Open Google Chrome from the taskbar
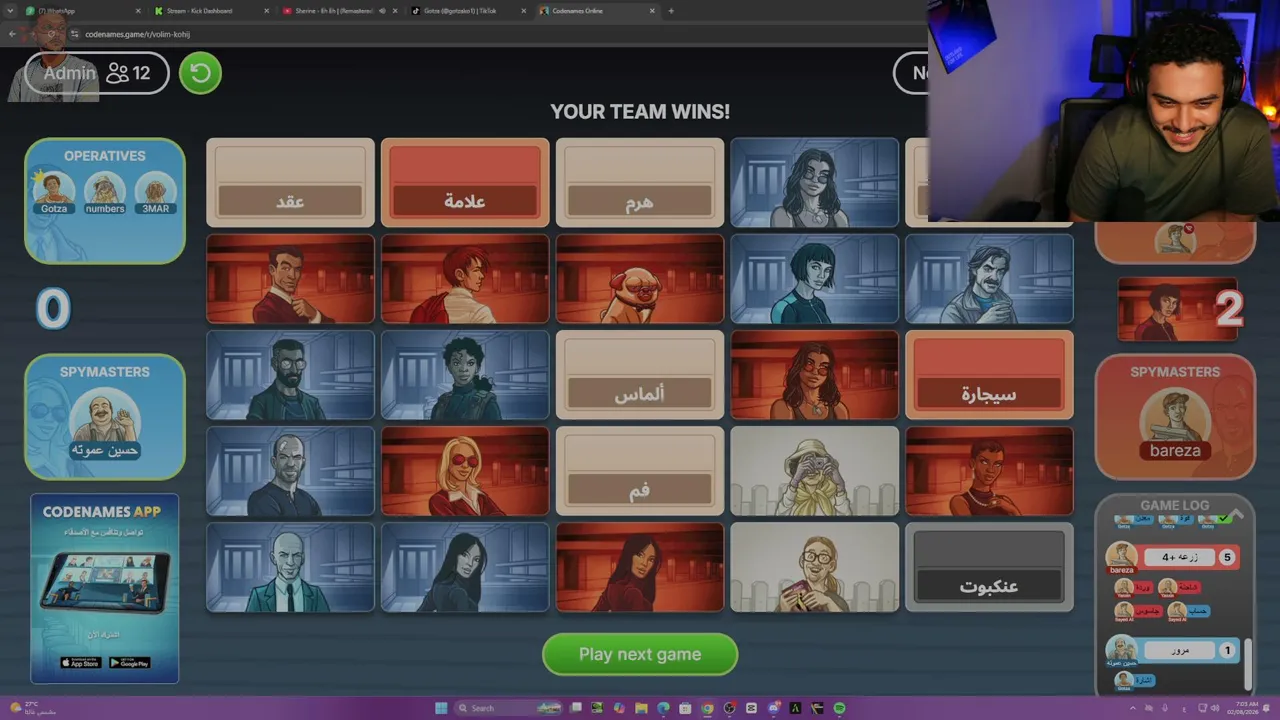 pyautogui.click(x=707, y=708)
